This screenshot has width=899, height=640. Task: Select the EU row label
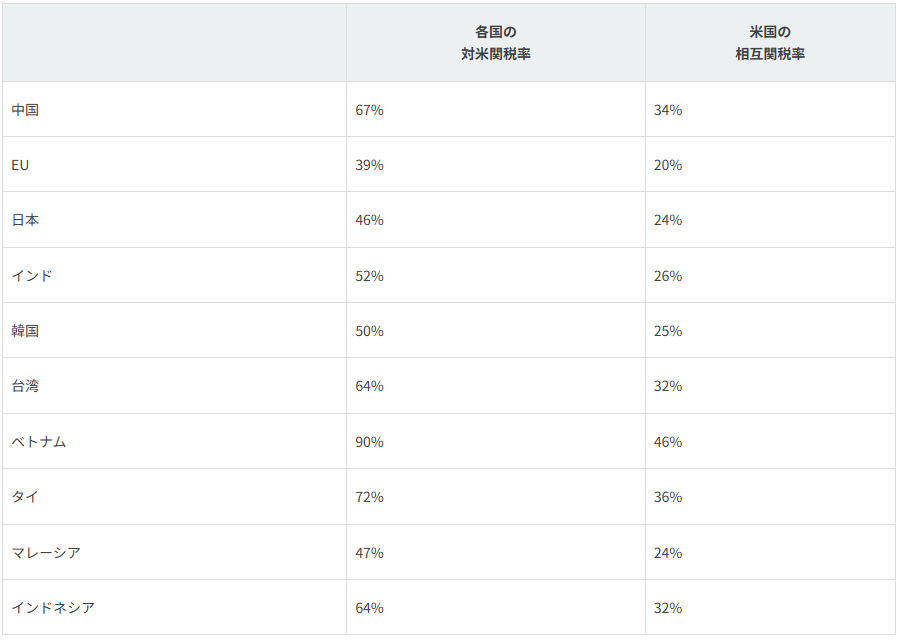[20, 165]
